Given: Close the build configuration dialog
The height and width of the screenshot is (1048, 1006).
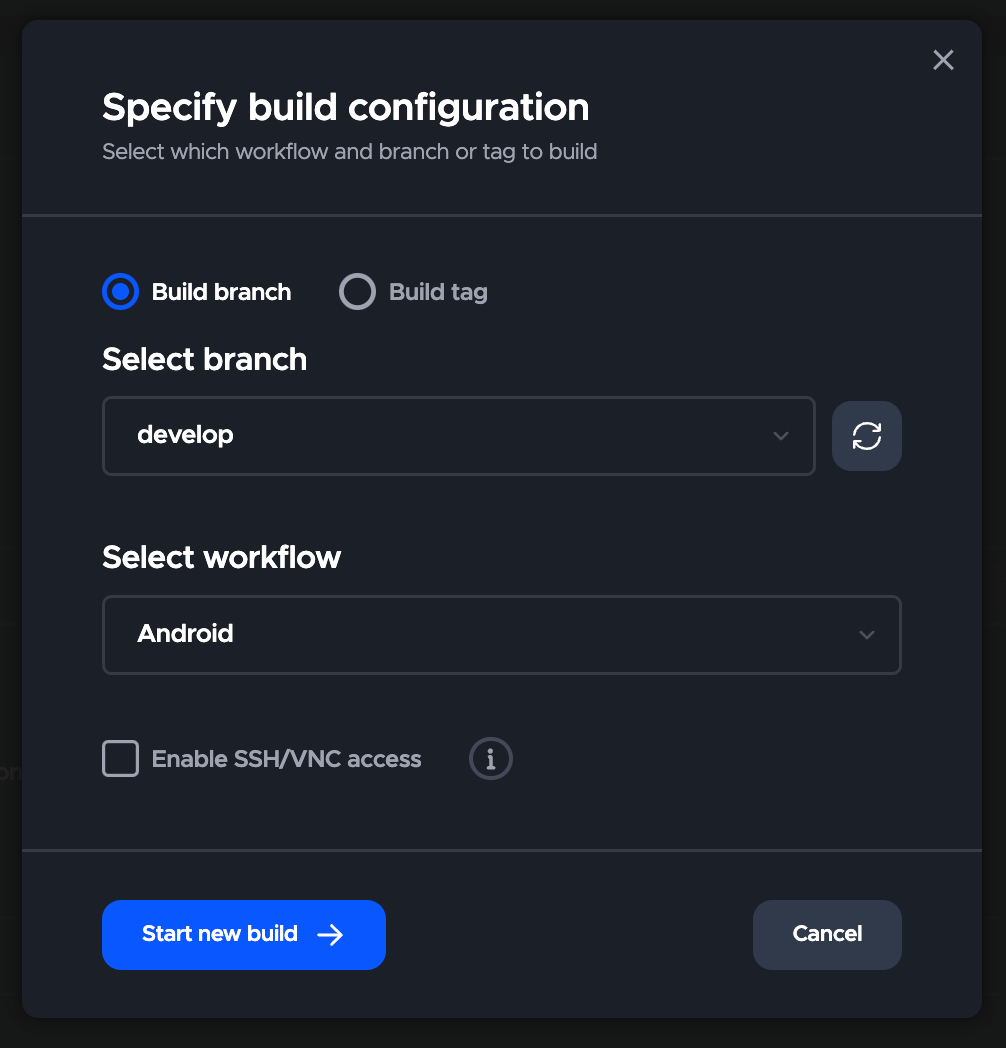Looking at the screenshot, I should (x=943, y=60).
